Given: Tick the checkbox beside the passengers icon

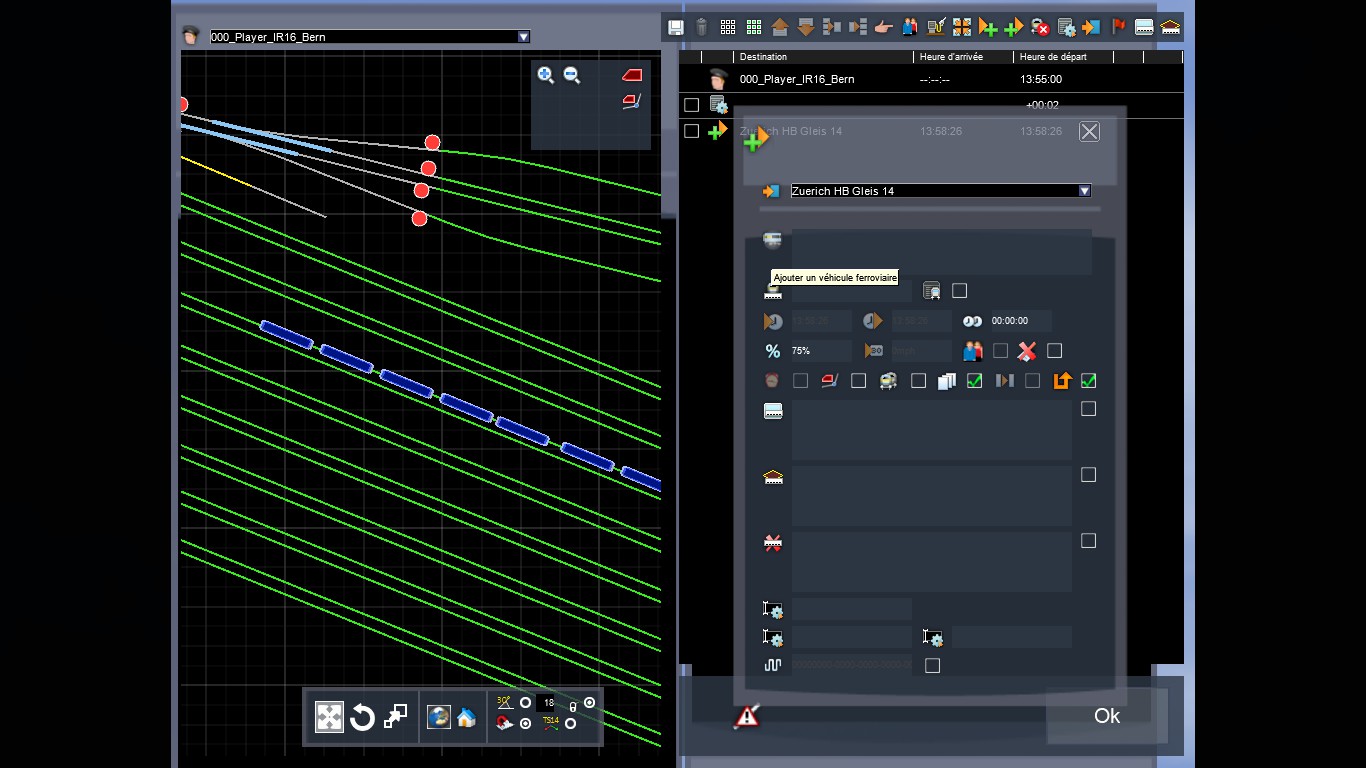Looking at the screenshot, I should tap(1000, 351).
